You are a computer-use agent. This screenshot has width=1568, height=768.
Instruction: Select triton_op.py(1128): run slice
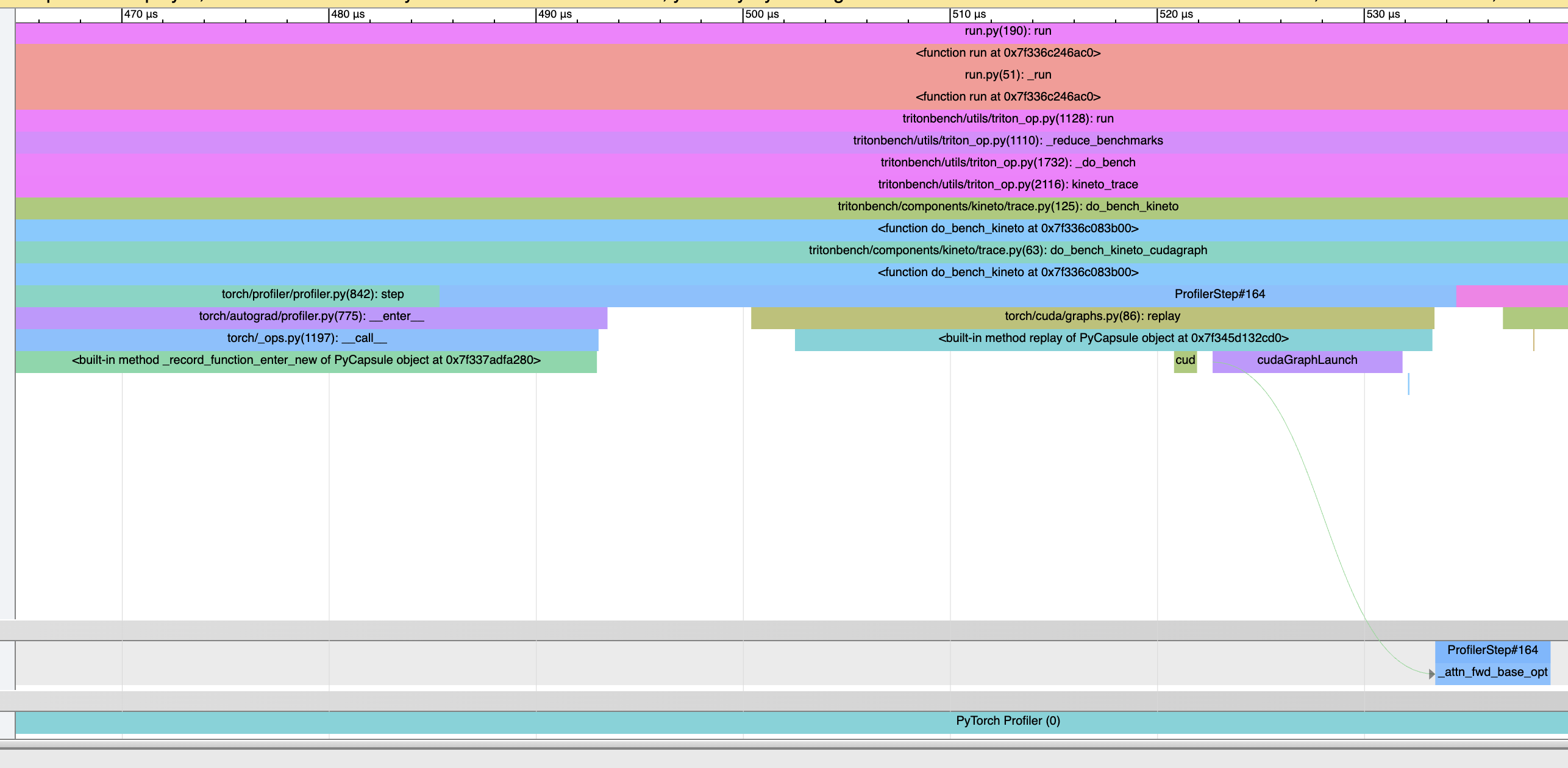tap(1007, 119)
